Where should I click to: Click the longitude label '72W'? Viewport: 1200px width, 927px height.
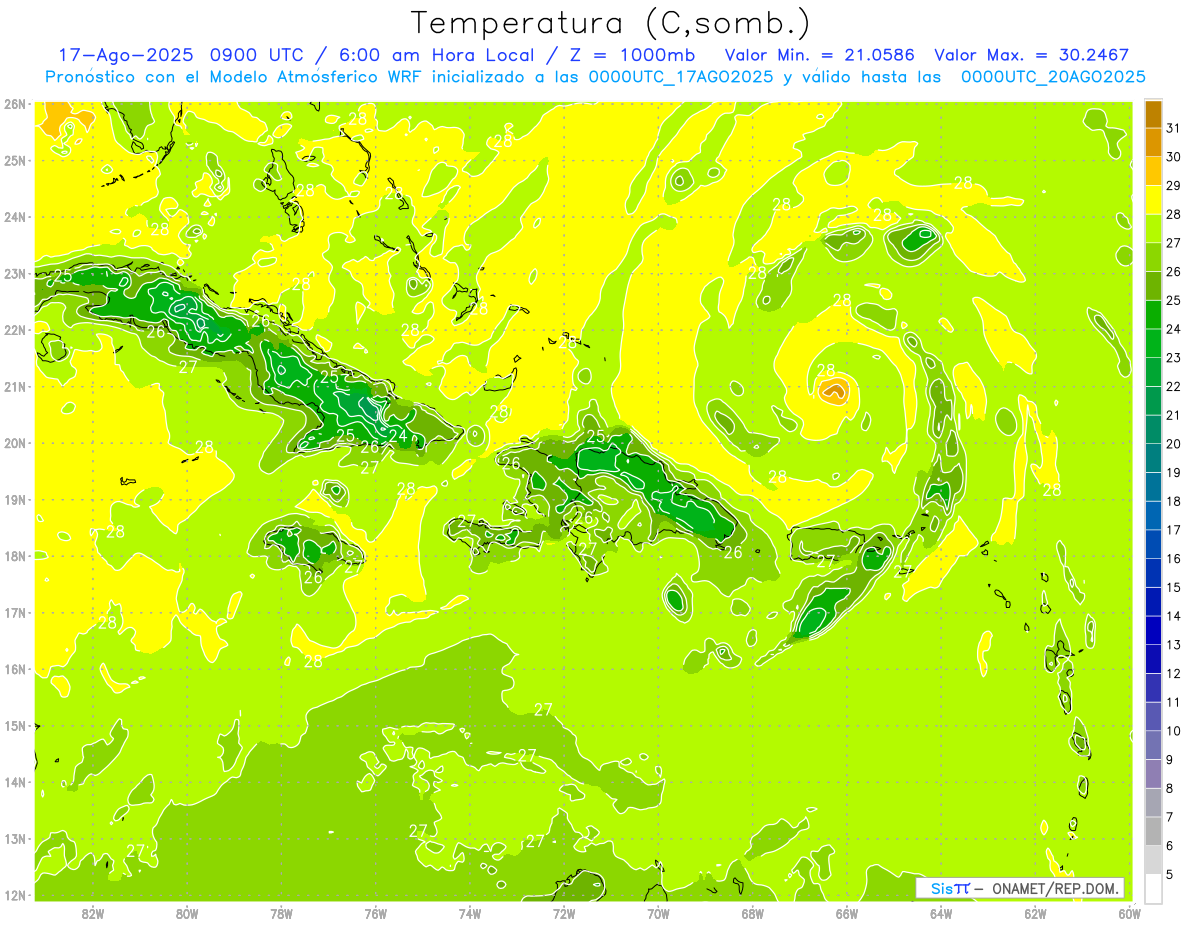(x=564, y=913)
